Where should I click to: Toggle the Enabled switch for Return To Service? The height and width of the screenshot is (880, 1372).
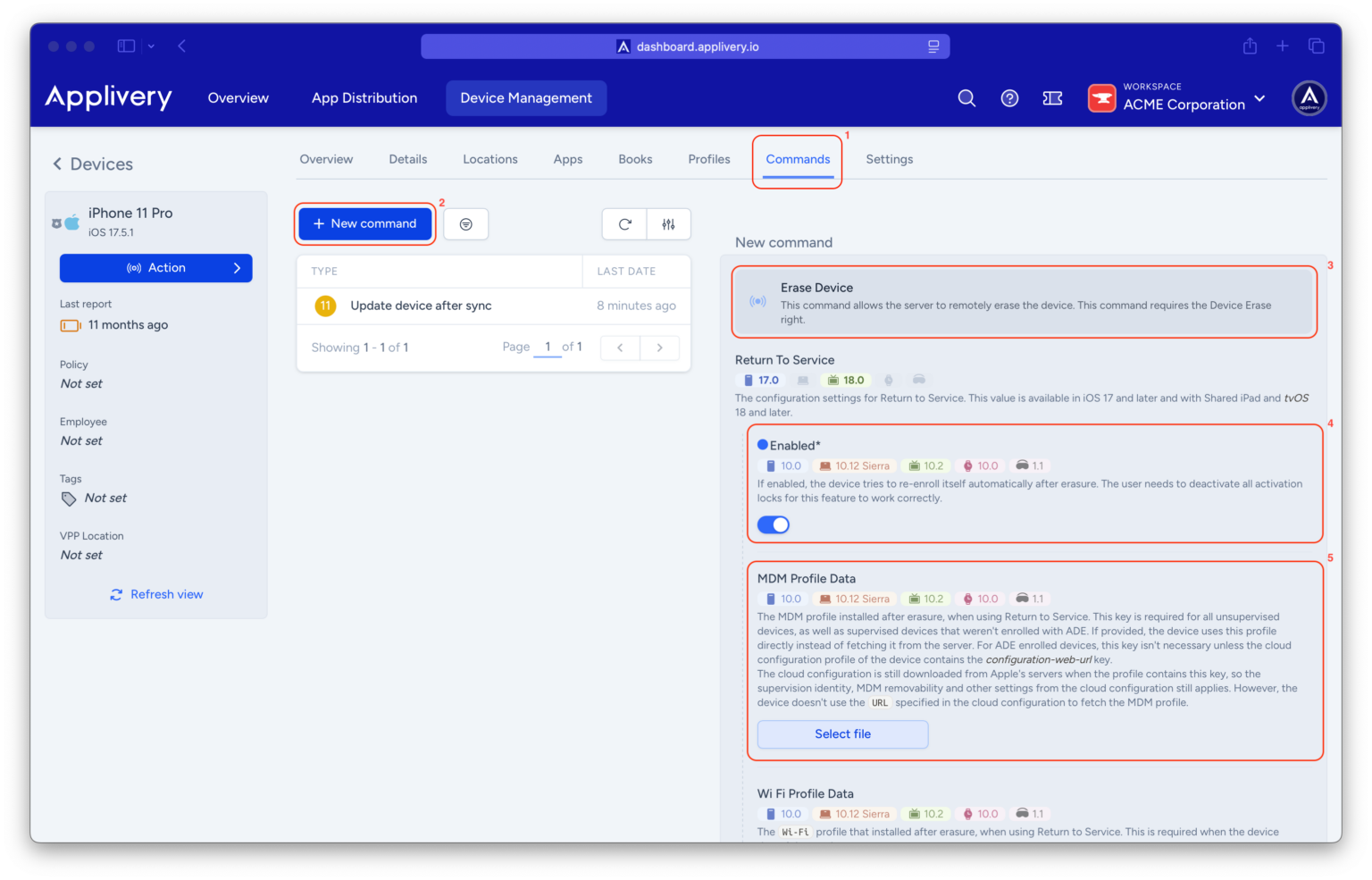coord(773,524)
